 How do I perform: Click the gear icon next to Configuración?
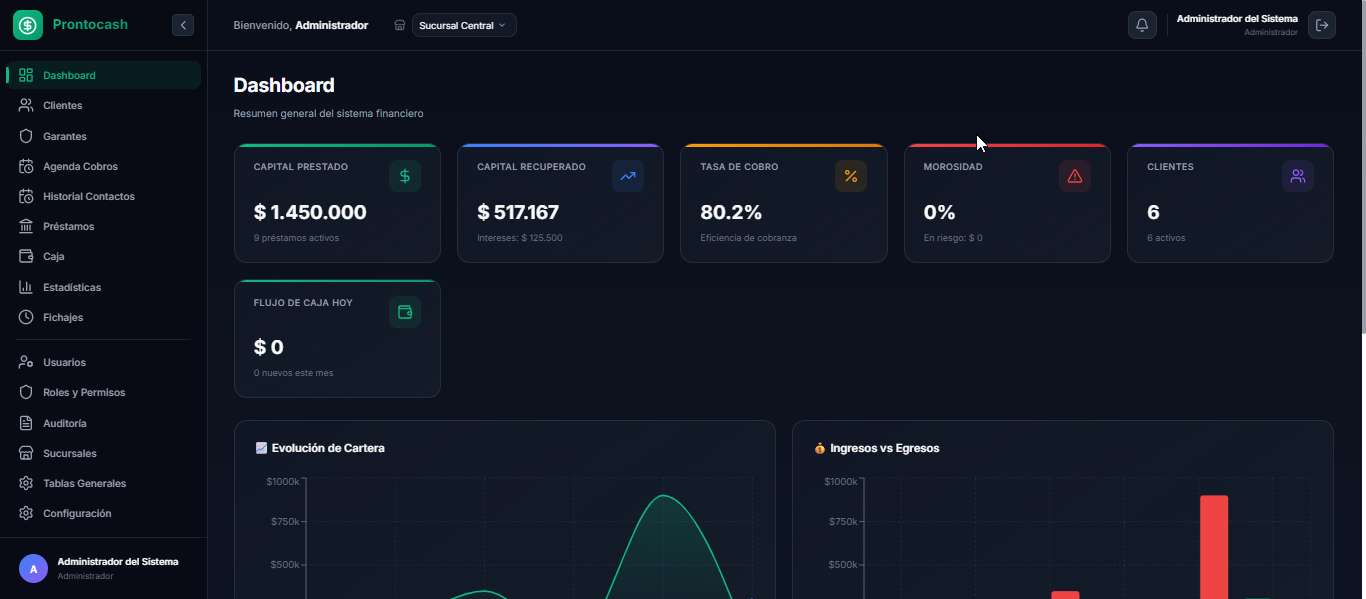26,513
